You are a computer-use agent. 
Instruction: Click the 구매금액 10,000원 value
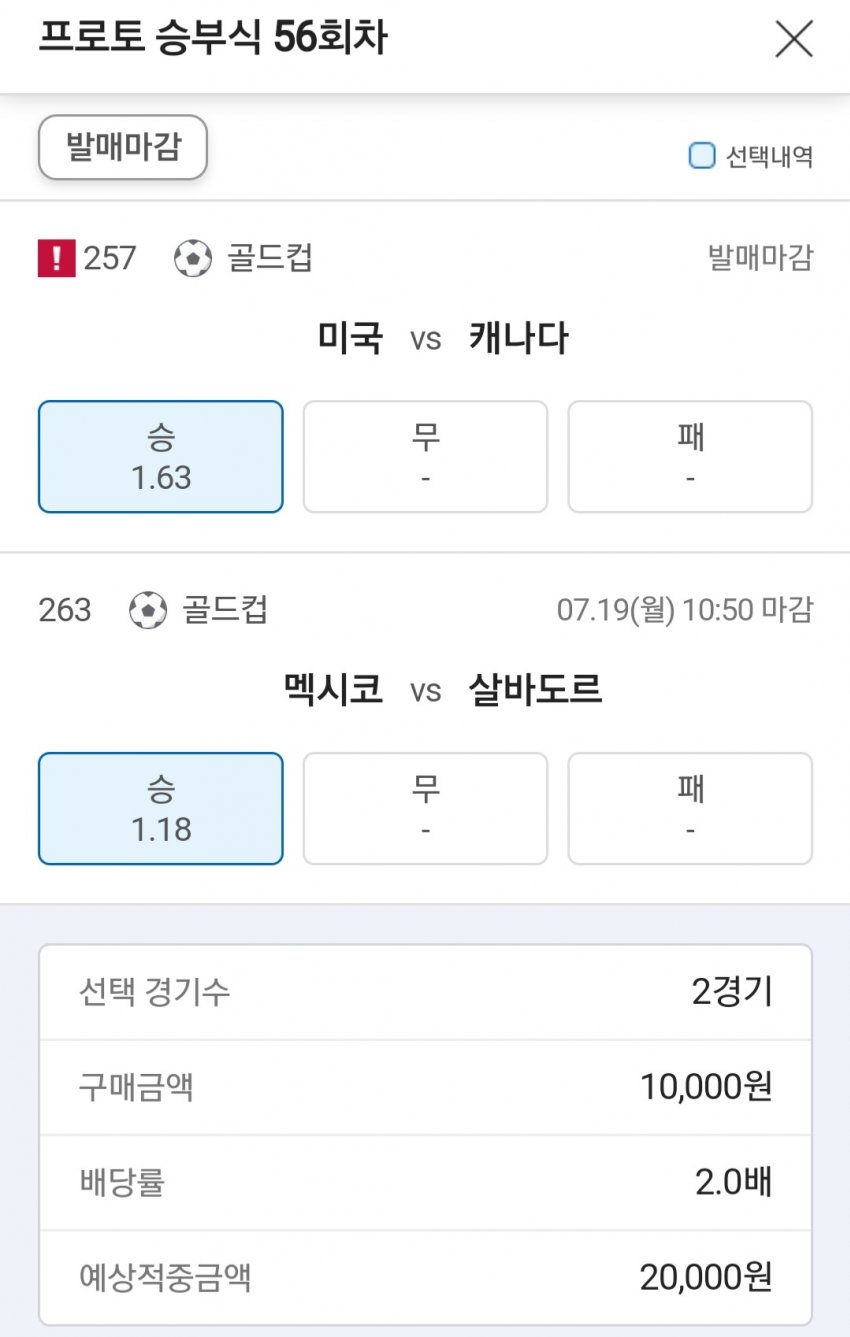(706, 1086)
